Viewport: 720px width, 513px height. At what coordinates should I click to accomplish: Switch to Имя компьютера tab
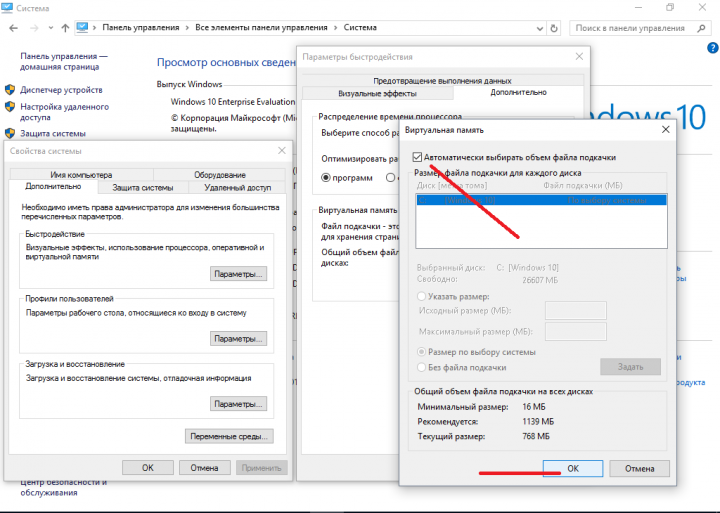point(81,175)
